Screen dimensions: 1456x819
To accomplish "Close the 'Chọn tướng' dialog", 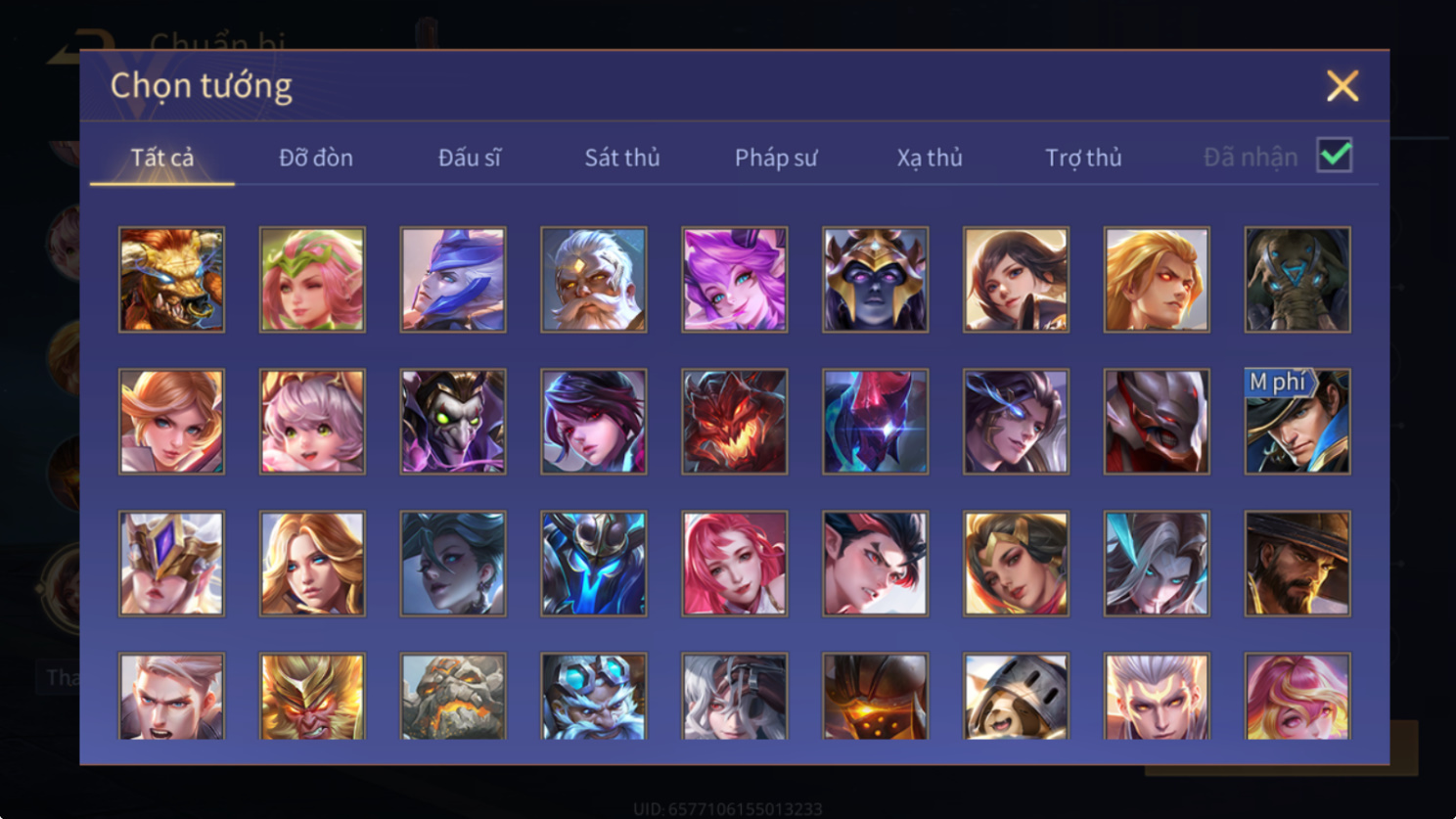I will 1342,86.
